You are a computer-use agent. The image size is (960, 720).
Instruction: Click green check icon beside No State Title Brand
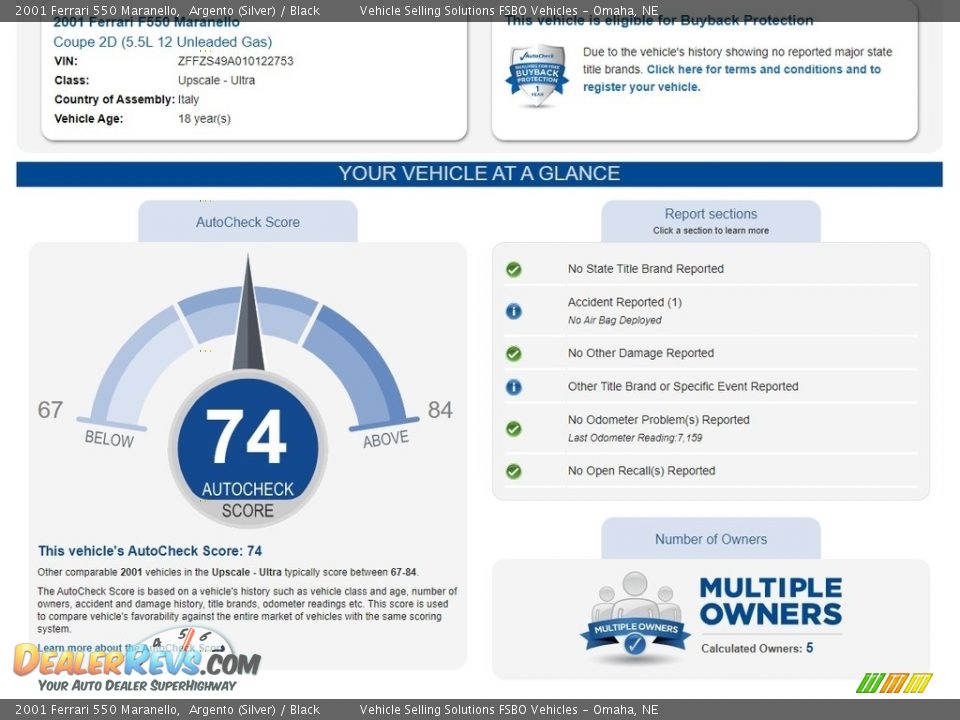pyautogui.click(x=514, y=269)
